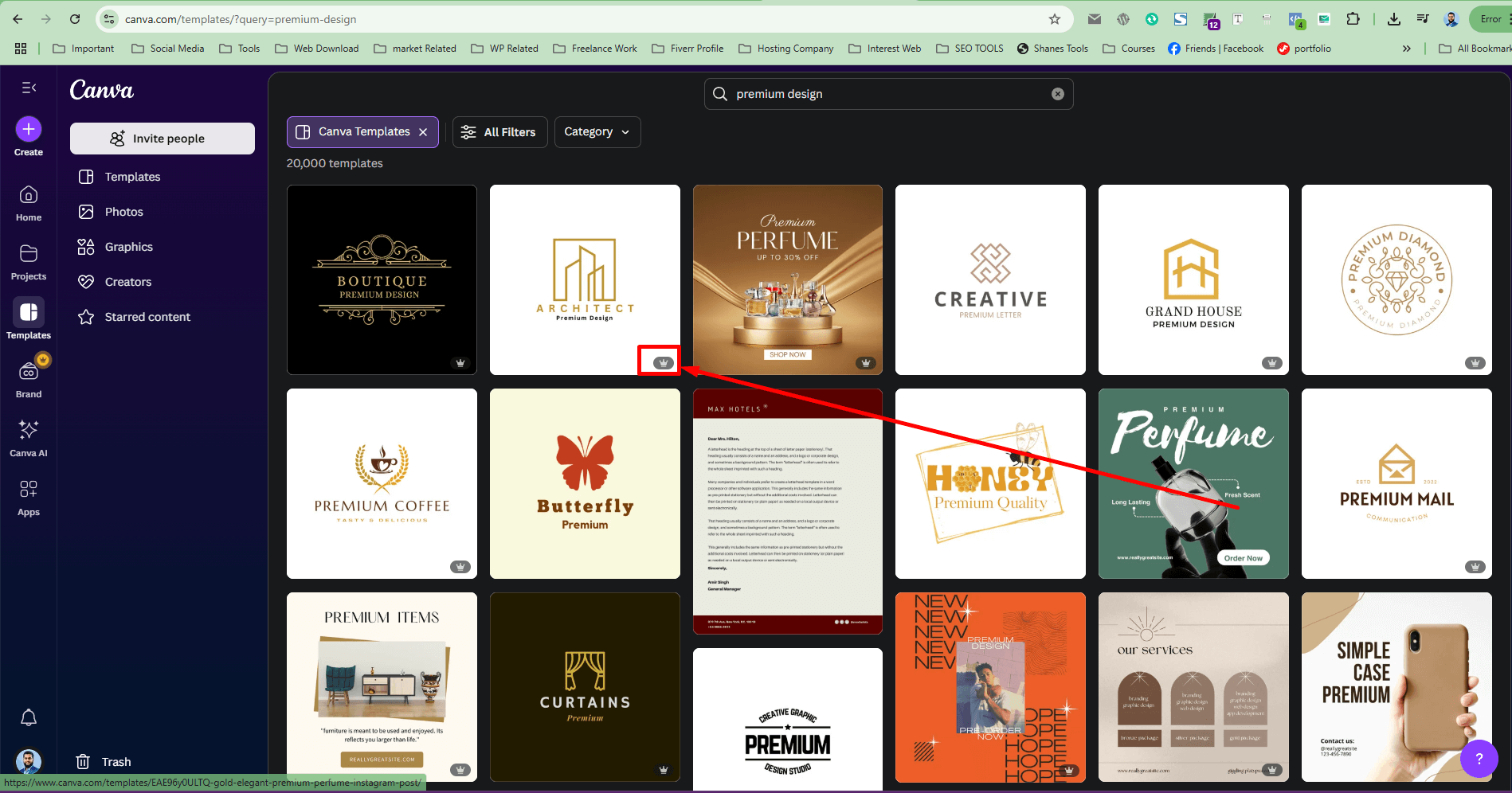
Task: Open portfolio bookmark
Action: coord(1304,49)
